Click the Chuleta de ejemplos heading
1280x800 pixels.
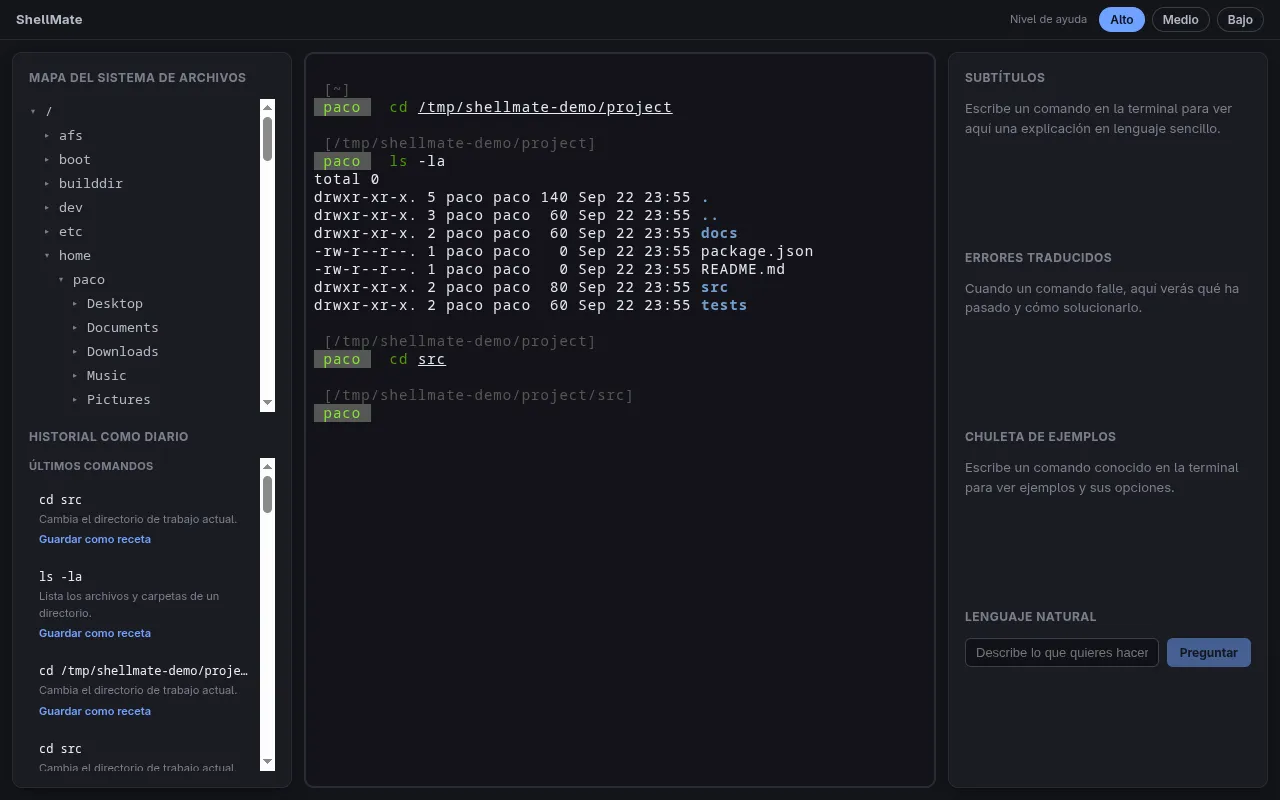click(x=1040, y=437)
